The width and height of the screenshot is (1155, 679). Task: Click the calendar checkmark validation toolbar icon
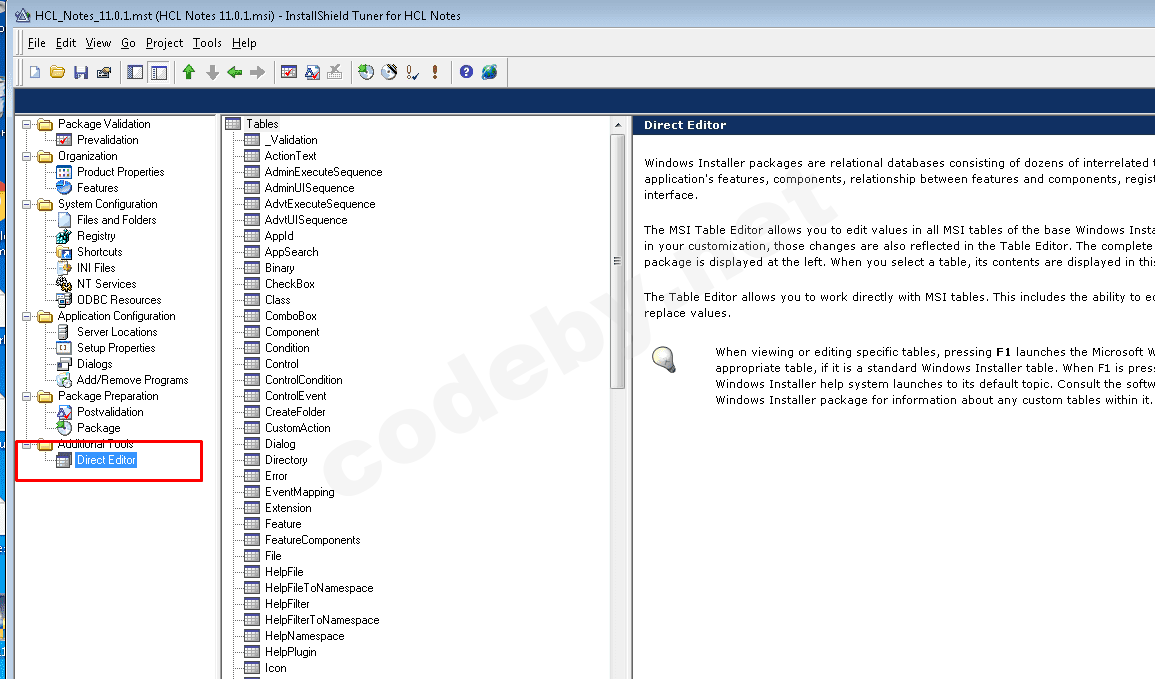289,72
